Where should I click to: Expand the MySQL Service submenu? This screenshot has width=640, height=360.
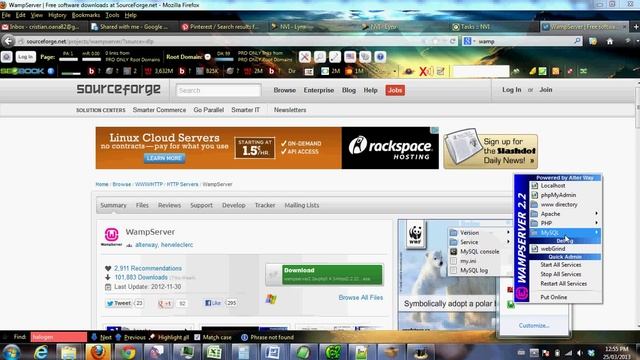coord(480,242)
